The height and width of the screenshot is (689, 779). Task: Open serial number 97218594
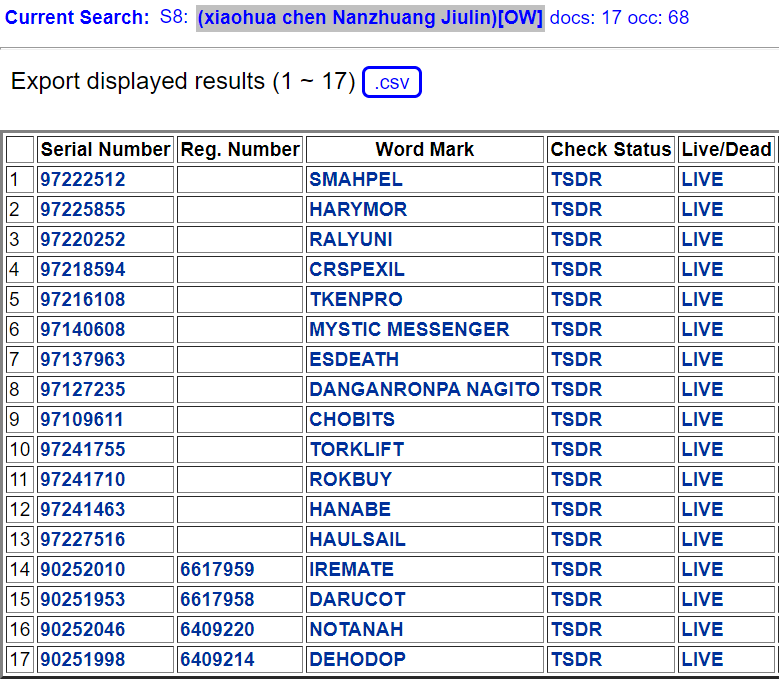coord(82,269)
